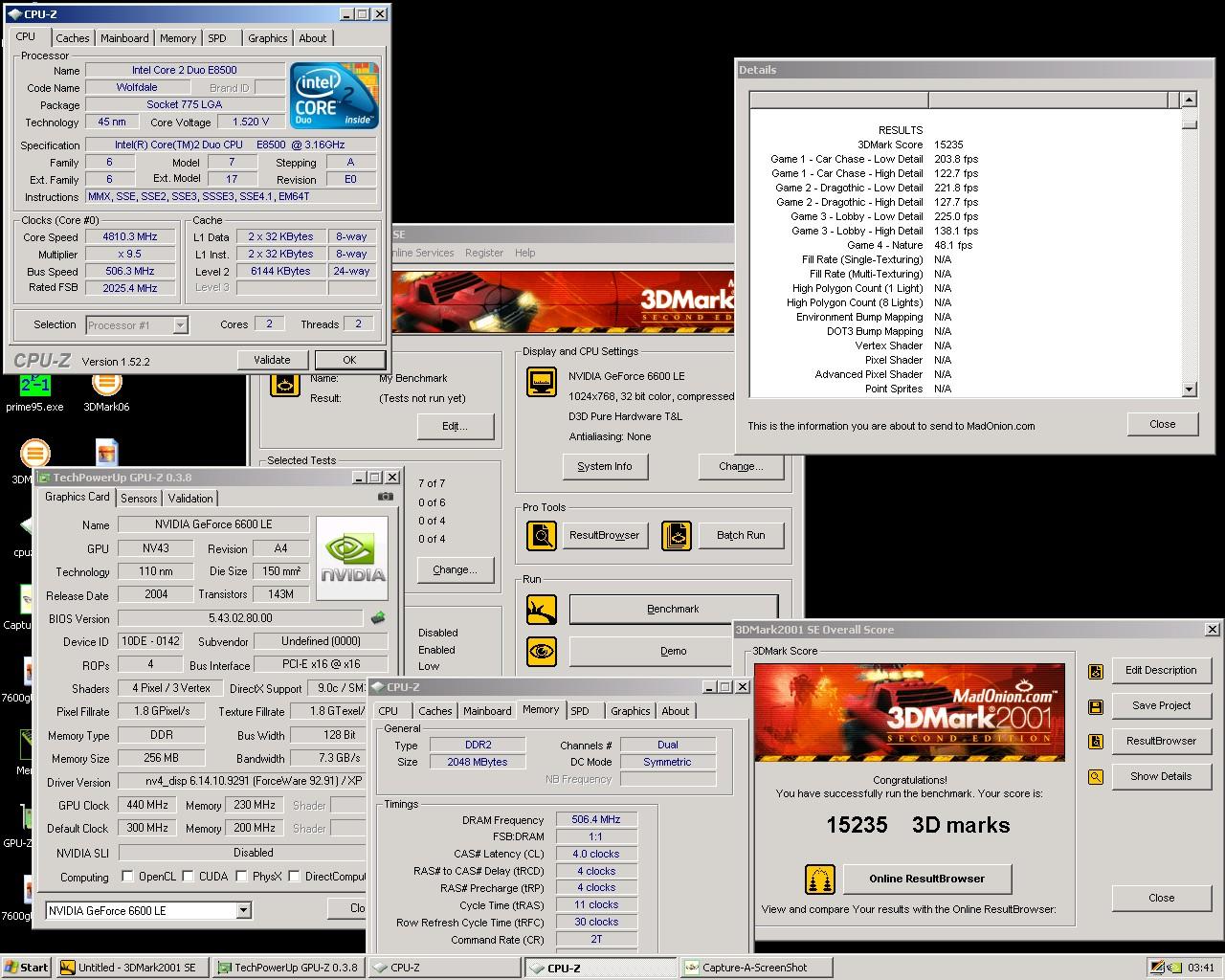Viewport: 1225px width, 980px height.
Task: Click the Details scrollbar down arrow
Action: (x=1189, y=390)
